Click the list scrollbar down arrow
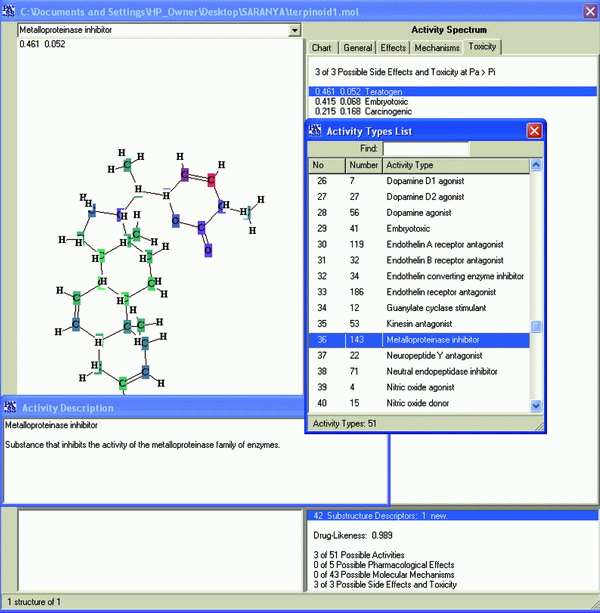 pos(536,406)
